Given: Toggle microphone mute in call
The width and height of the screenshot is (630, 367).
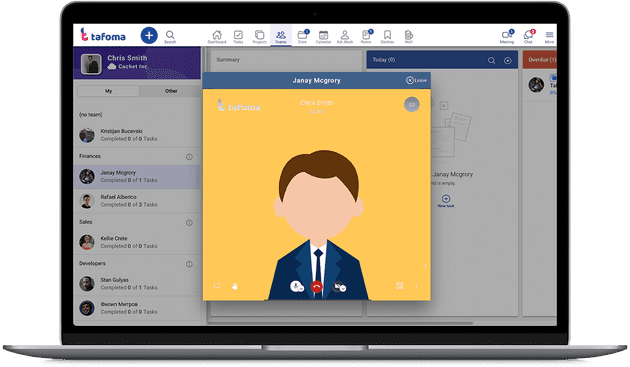Looking at the screenshot, I should point(297,286).
